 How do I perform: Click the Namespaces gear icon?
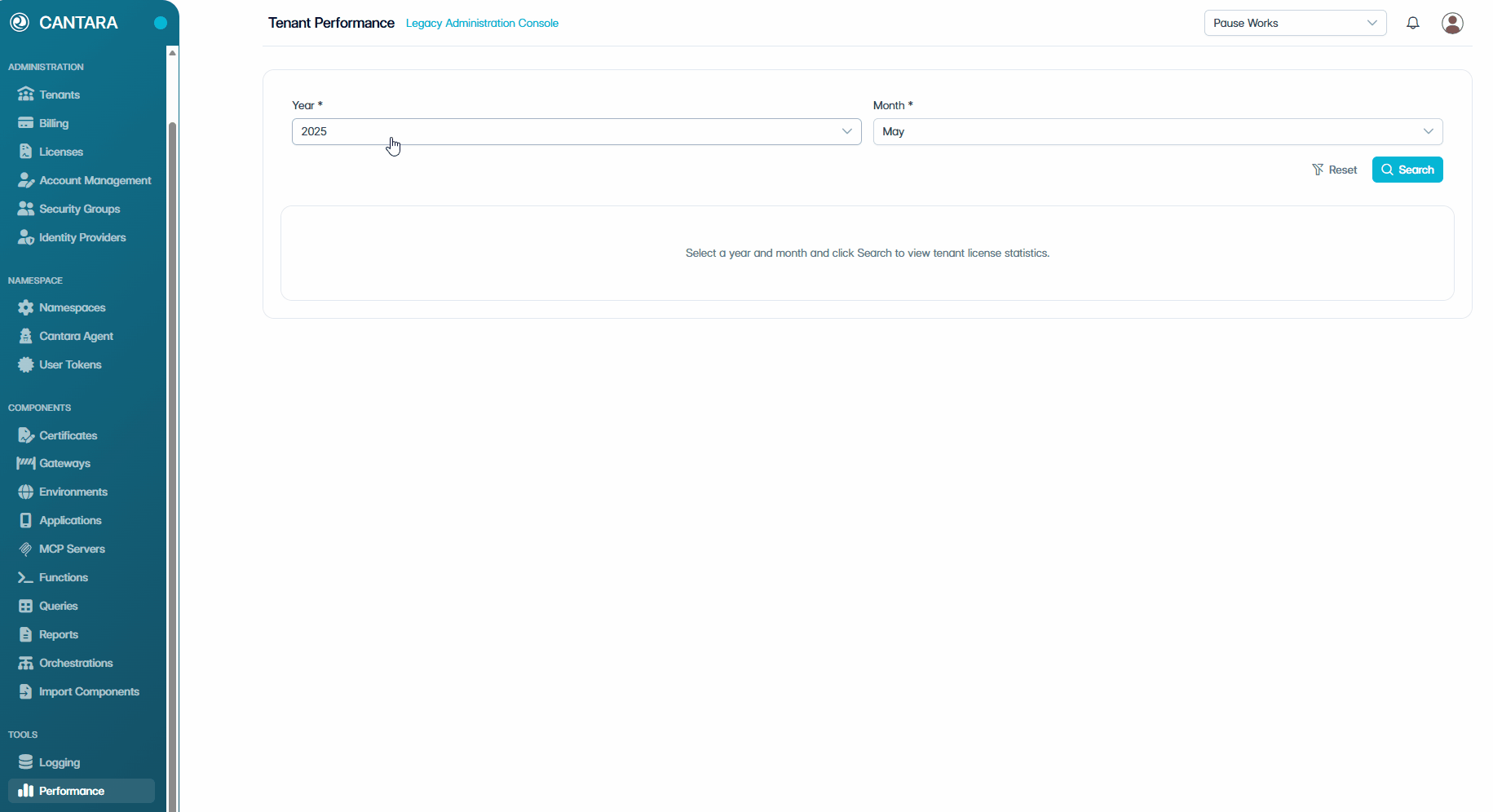coord(26,307)
